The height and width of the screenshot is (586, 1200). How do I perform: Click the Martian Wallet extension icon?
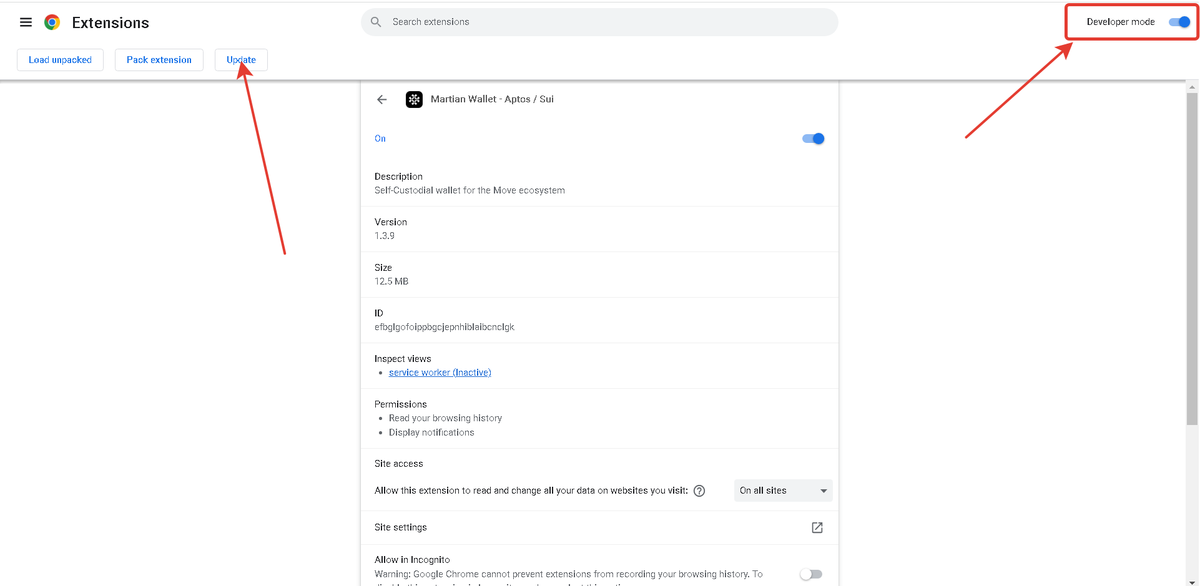click(x=414, y=99)
